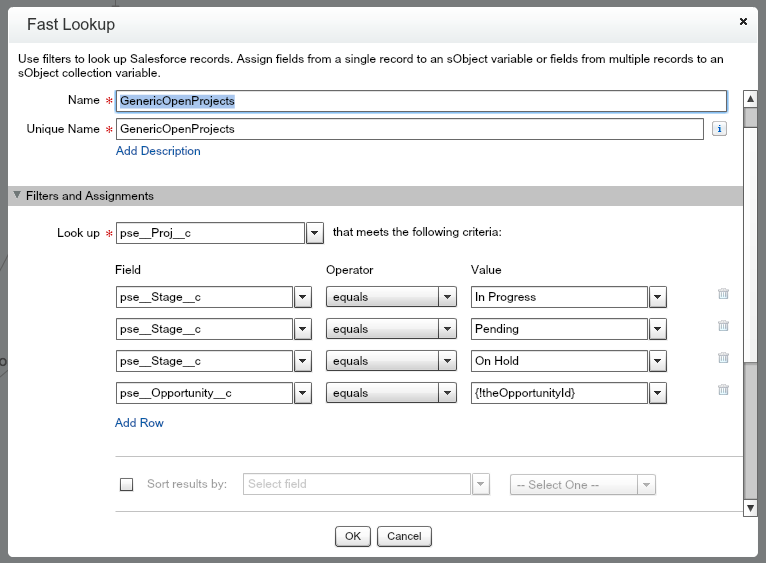
Task: Delete the In Progress filter row
Action: point(723,294)
